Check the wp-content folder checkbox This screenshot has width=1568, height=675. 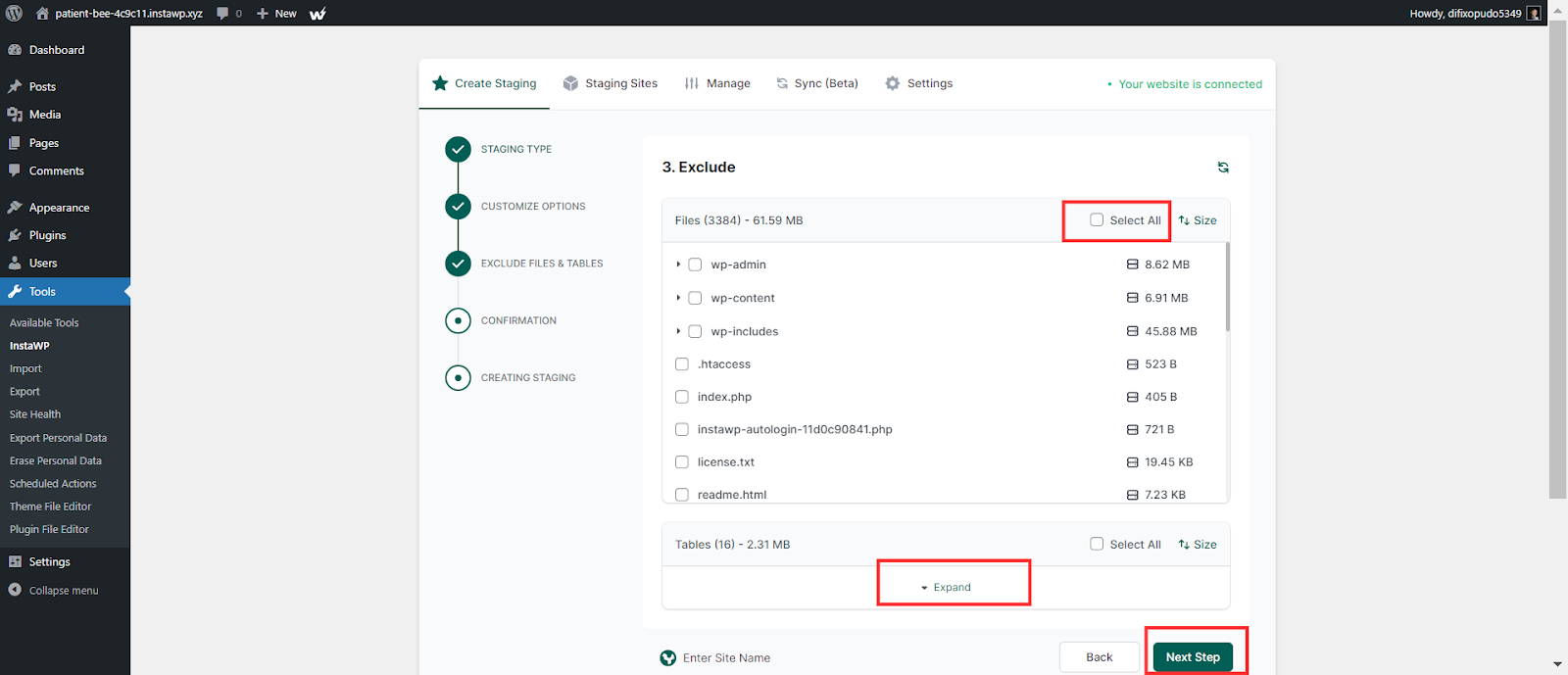pos(695,298)
